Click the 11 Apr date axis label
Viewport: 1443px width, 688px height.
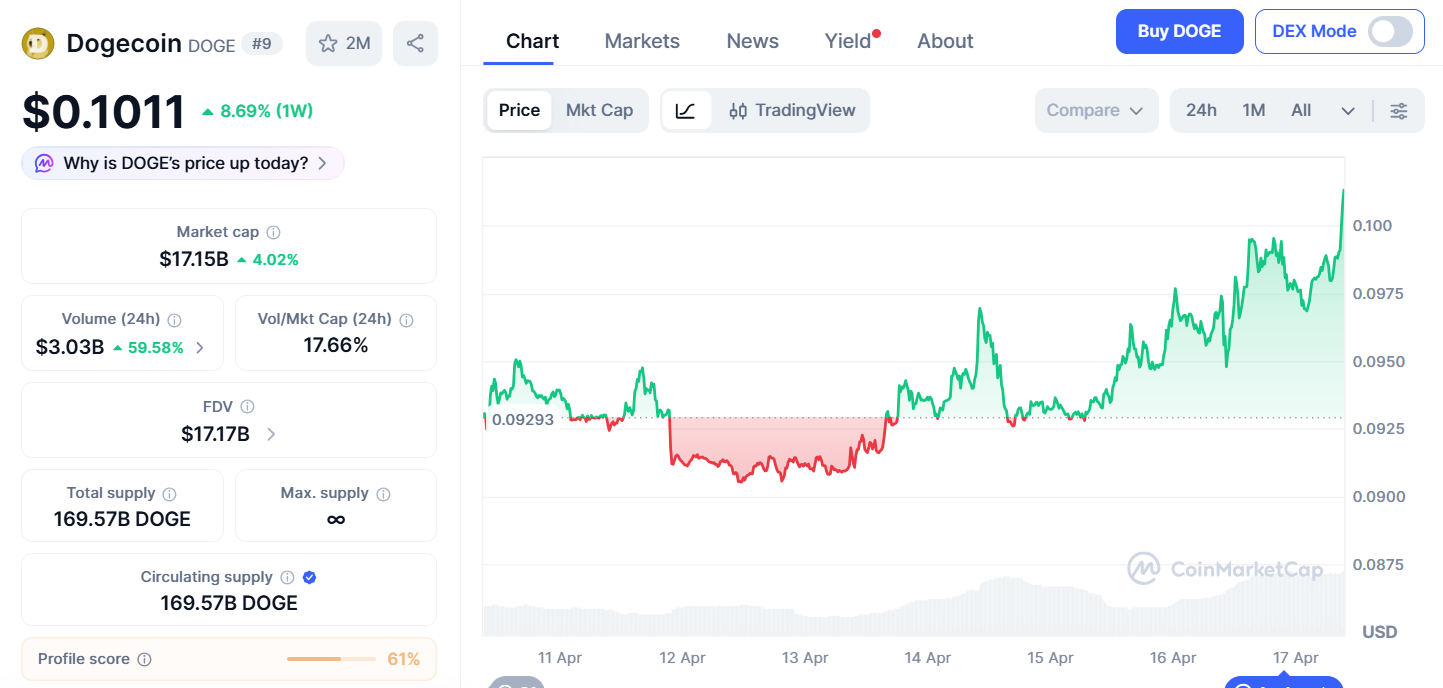pyautogui.click(x=559, y=658)
